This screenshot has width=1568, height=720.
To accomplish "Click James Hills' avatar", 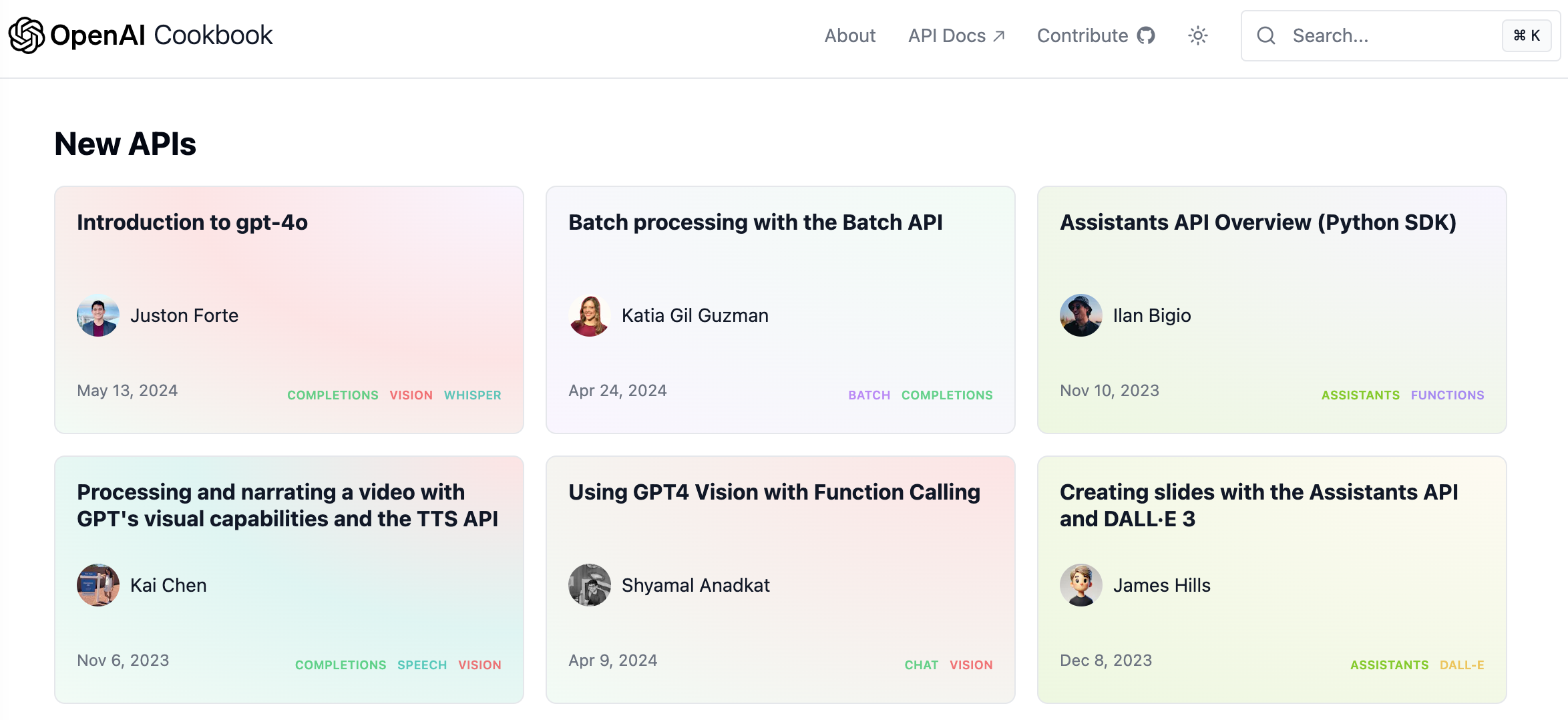I will pos(1081,585).
